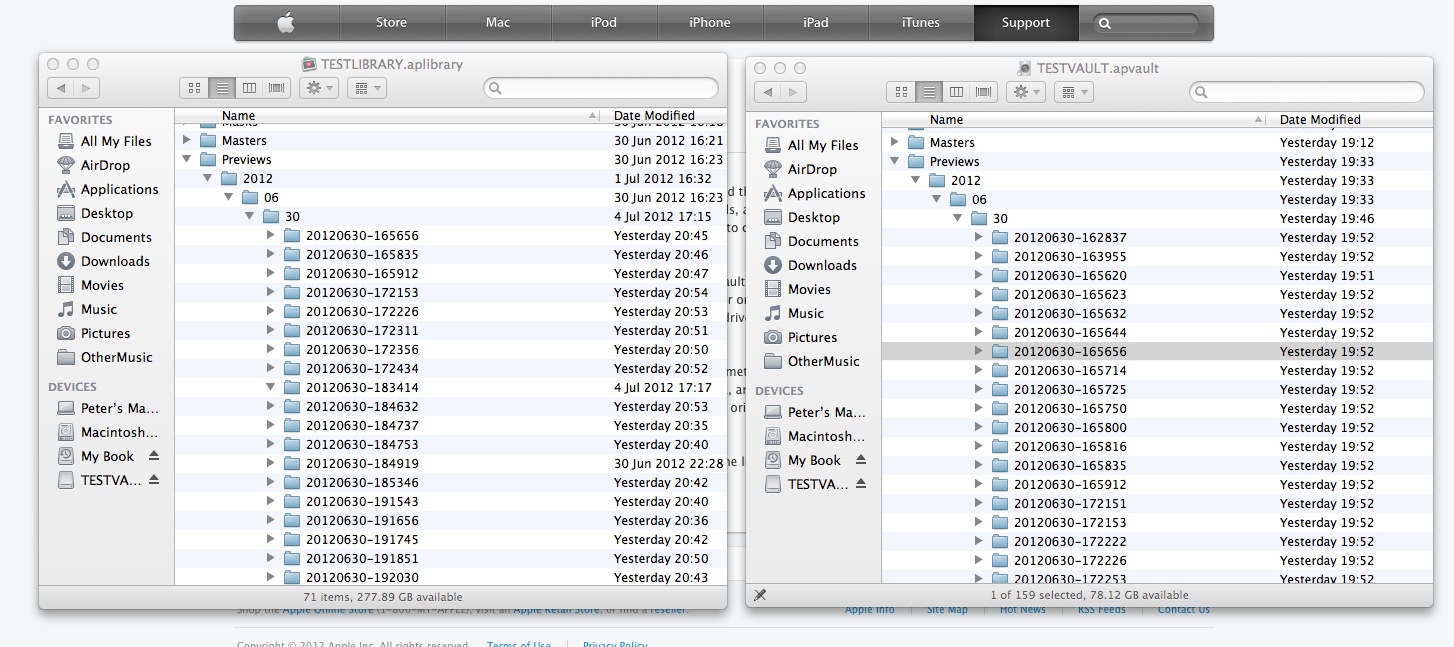Click the Apple logo in the navigation bar
1454x647 pixels.
286,23
